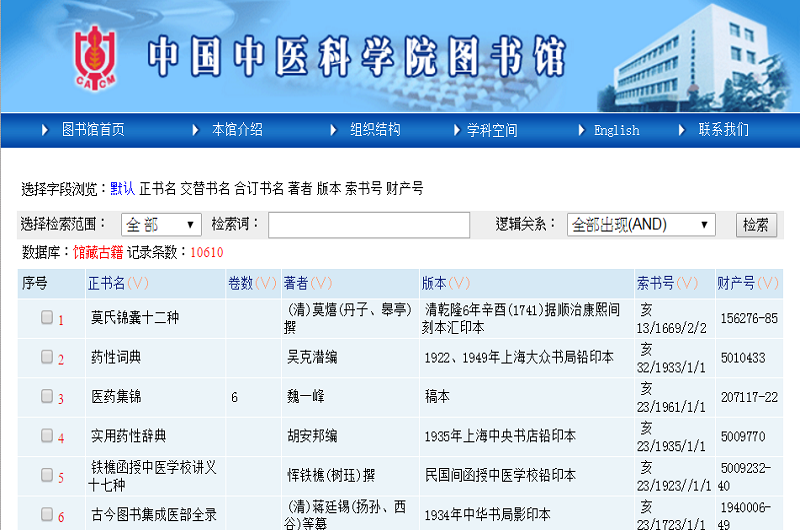Open the 逻辑关系 dropdown showing 全部出现(AND)
Screen dimensions: 800x530
(641, 224)
